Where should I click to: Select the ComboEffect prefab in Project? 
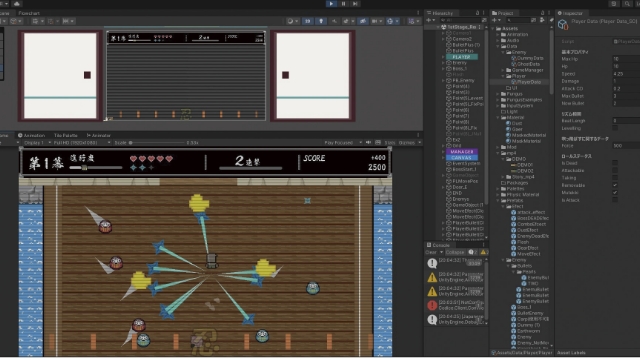pyautogui.click(x=528, y=224)
